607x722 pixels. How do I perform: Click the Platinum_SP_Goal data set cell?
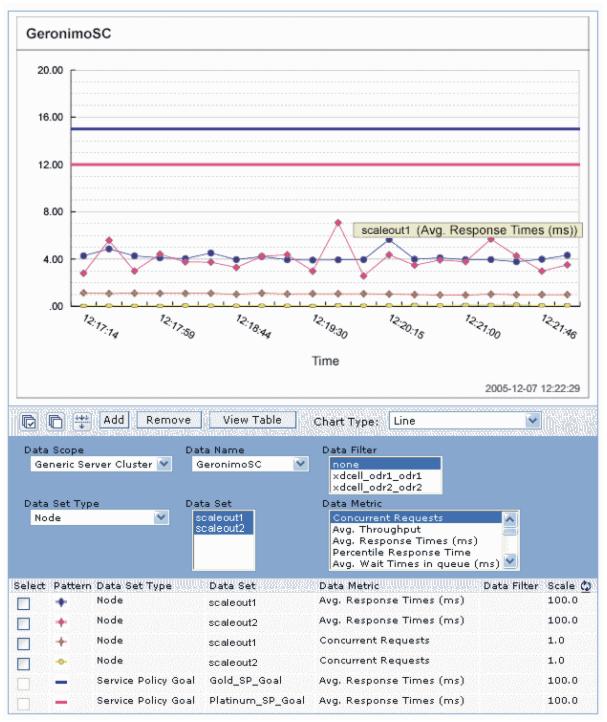257,701
